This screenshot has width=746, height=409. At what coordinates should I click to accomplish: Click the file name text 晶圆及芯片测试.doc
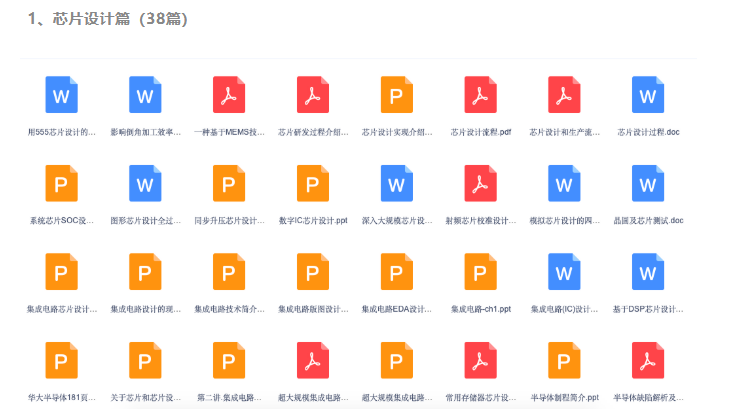point(648,221)
